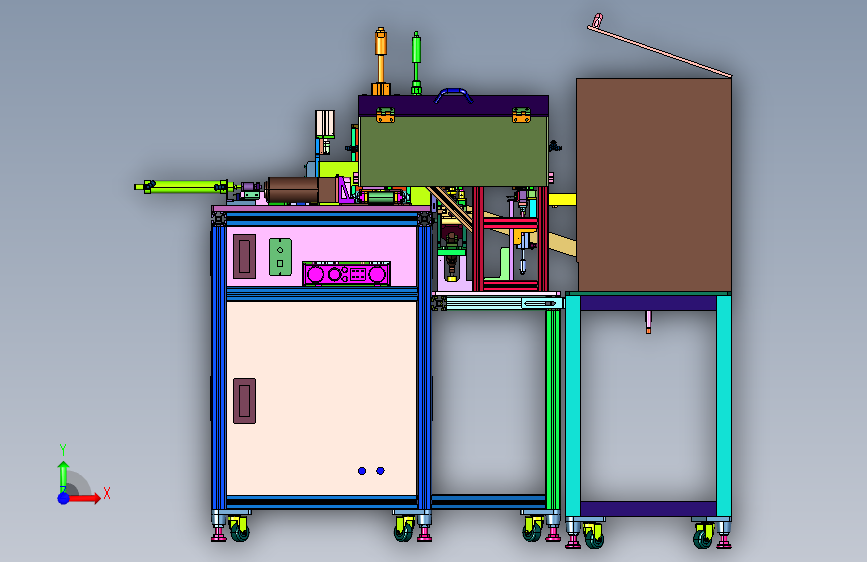Screen dimensions: 867x562
Task: Select the right blue dot on the cream door
Action: point(380,471)
